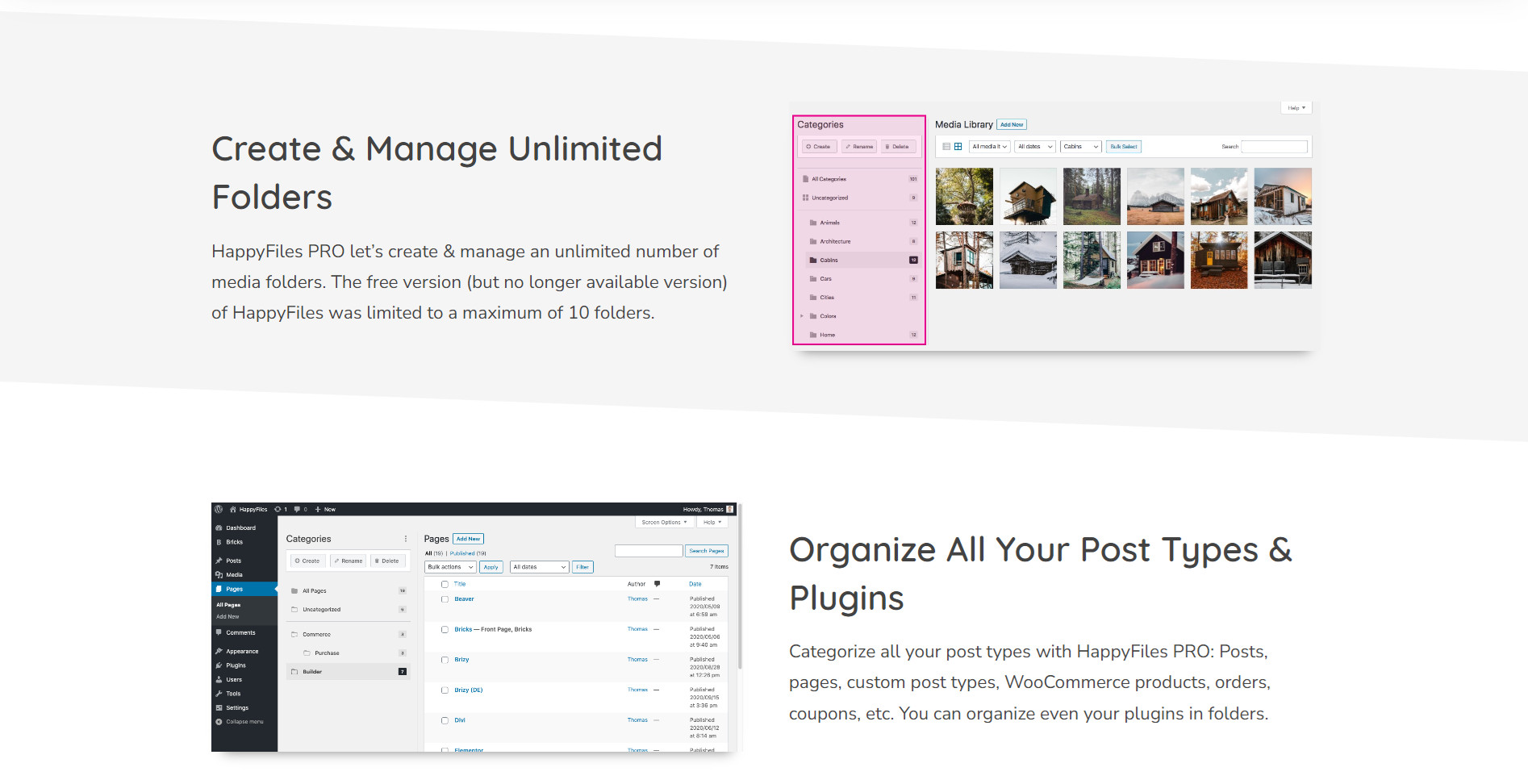Image resolution: width=1528 pixels, height=784 pixels.
Task: Open the Add New submenu under Pages
Action: pyautogui.click(x=228, y=616)
